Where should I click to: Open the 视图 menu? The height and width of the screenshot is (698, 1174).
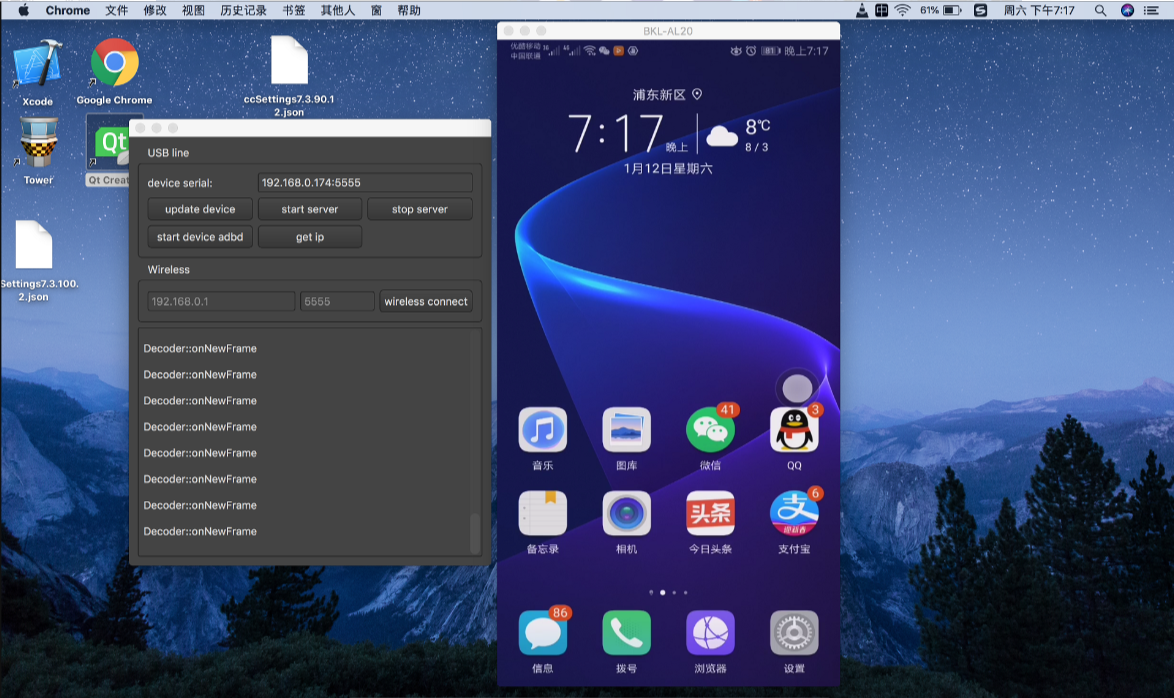tap(193, 10)
